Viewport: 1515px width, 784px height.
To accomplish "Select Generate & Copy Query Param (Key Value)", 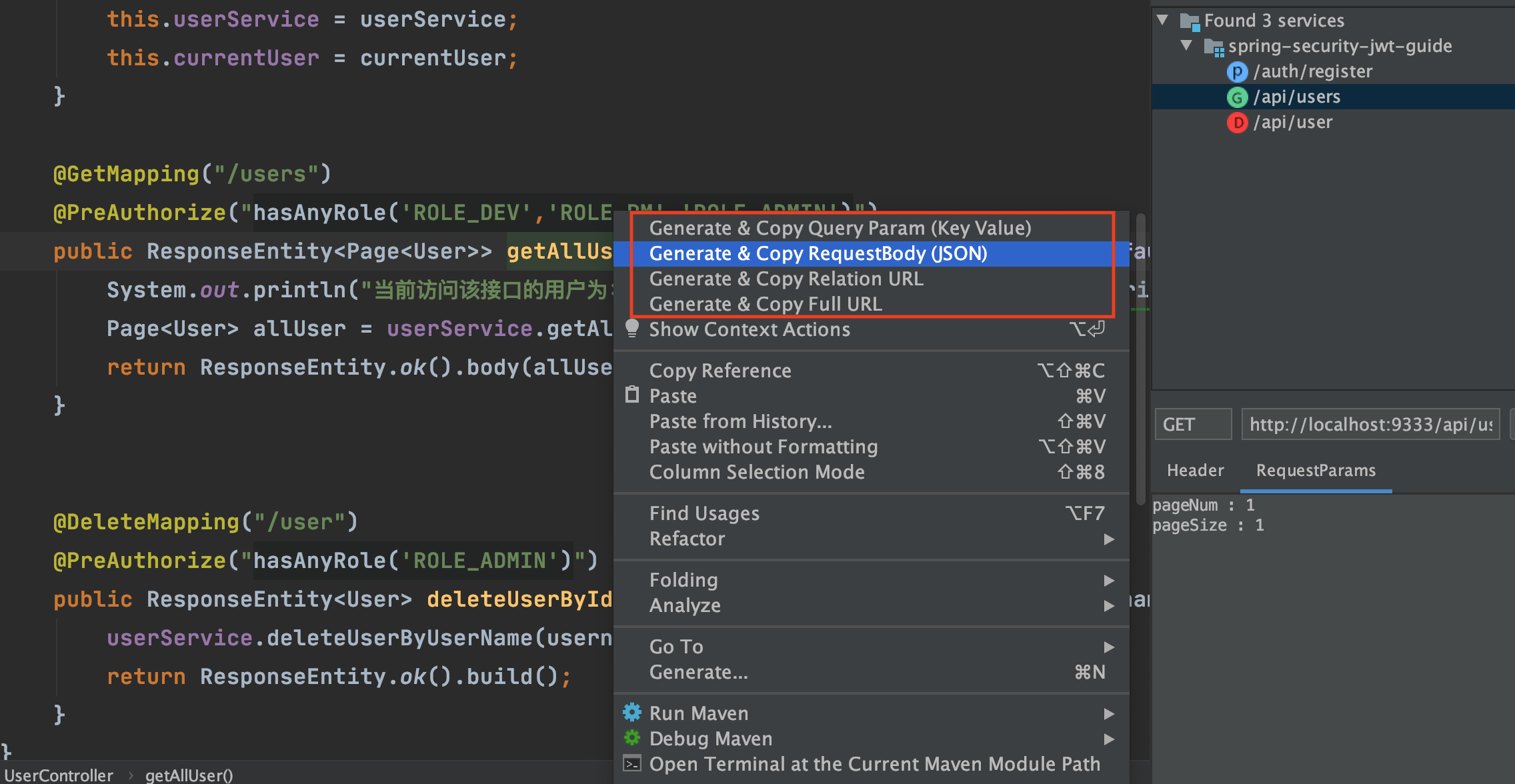I will [x=840, y=228].
